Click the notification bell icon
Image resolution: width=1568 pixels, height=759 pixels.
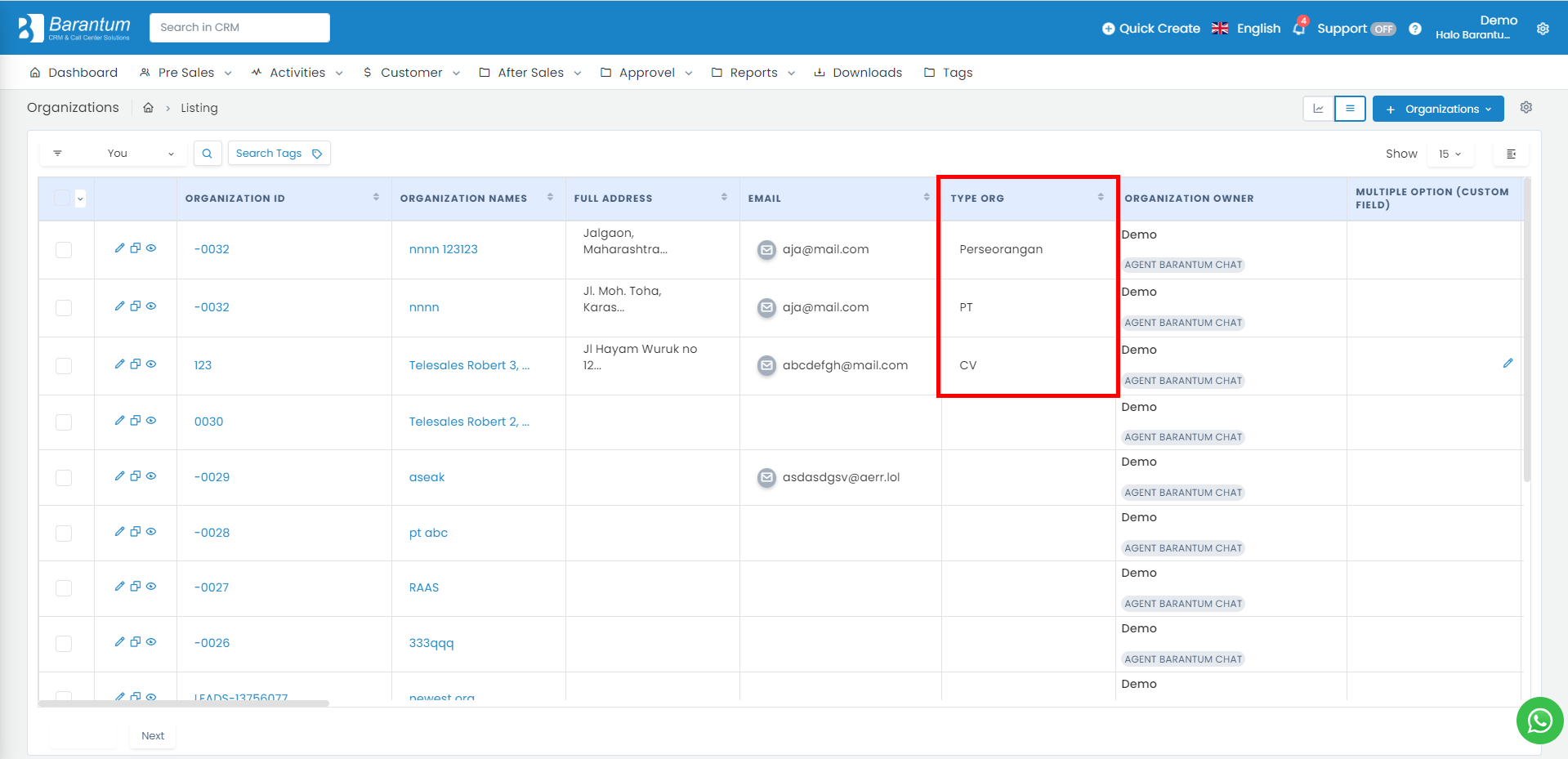tap(1298, 29)
